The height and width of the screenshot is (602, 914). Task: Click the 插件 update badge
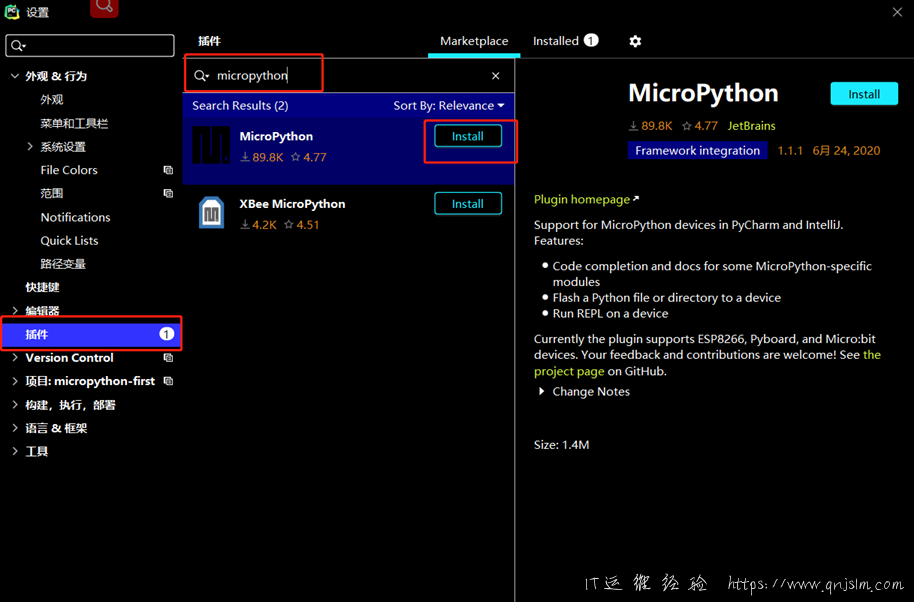coord(166,334)
